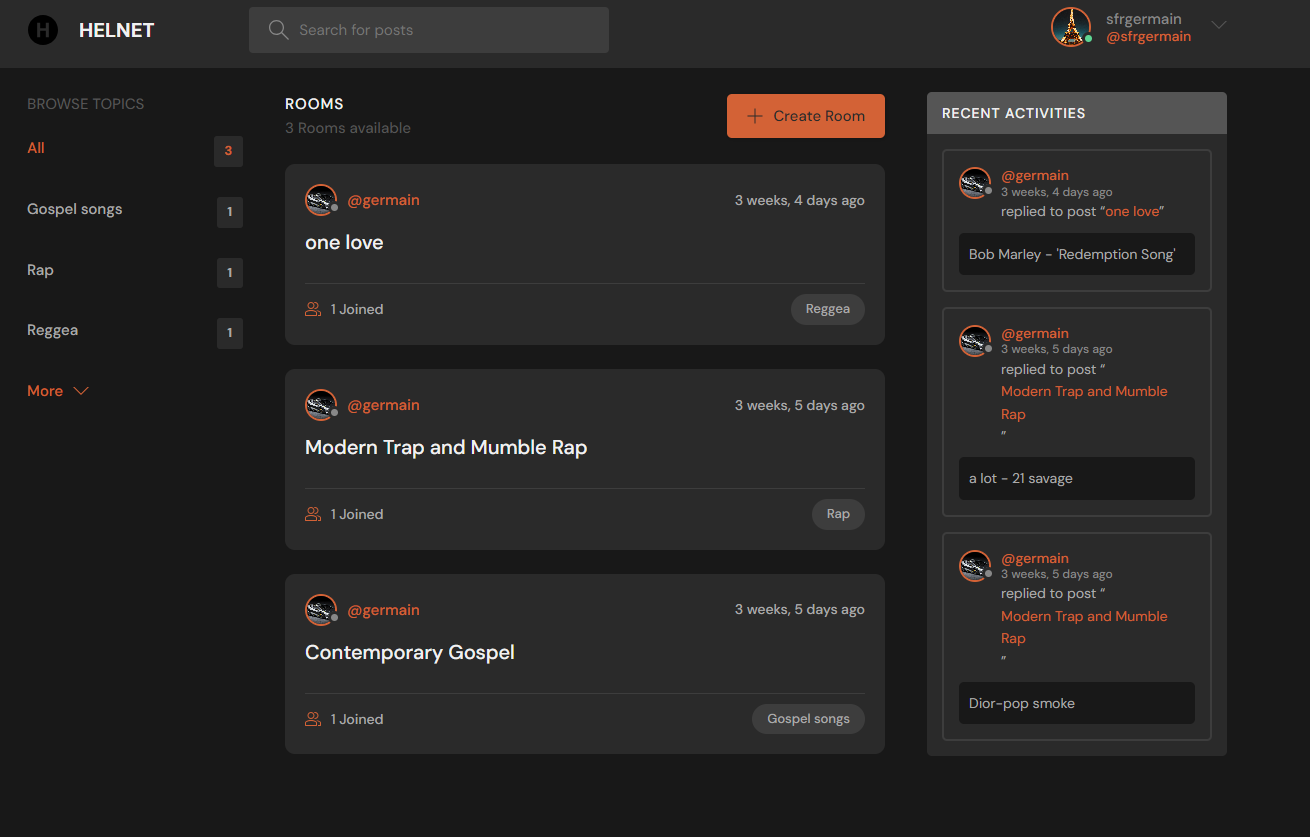Click the Rap tag on Modern Trap room

(838, 514)
